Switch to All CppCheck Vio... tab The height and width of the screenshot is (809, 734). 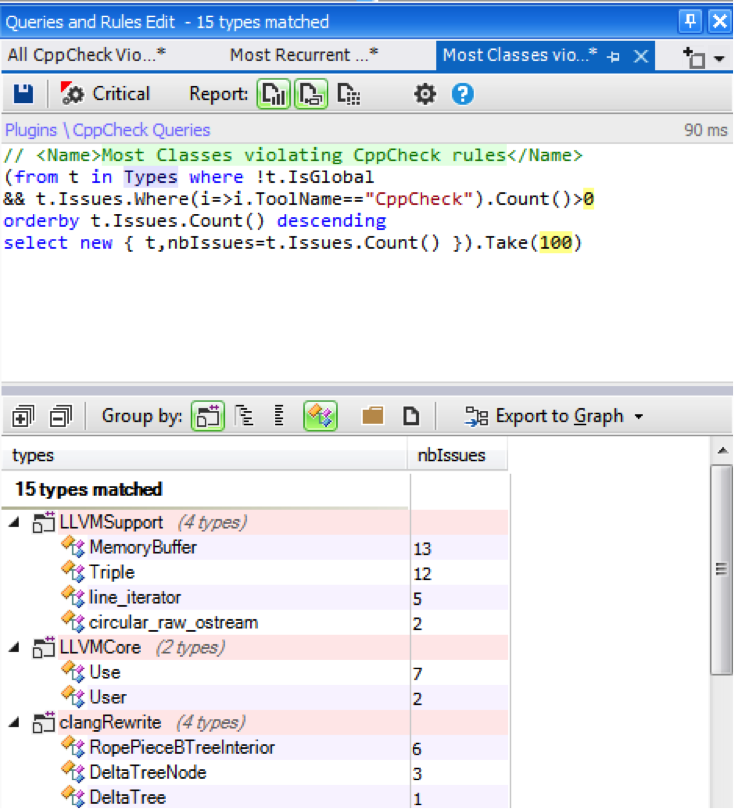87,55
